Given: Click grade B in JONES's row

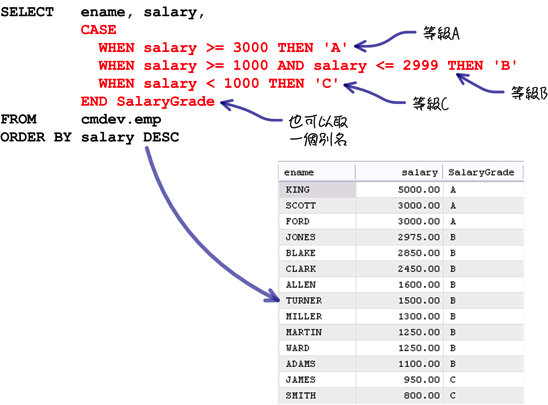Looking at the screenshot, I should [x=453, y=237].
